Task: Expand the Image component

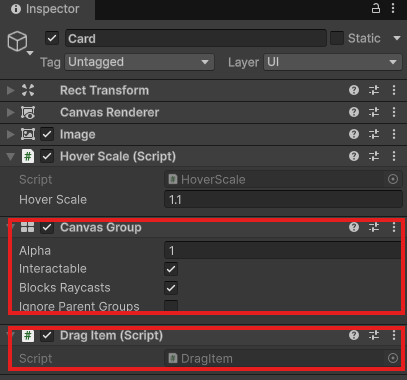Action: point(10,134)
